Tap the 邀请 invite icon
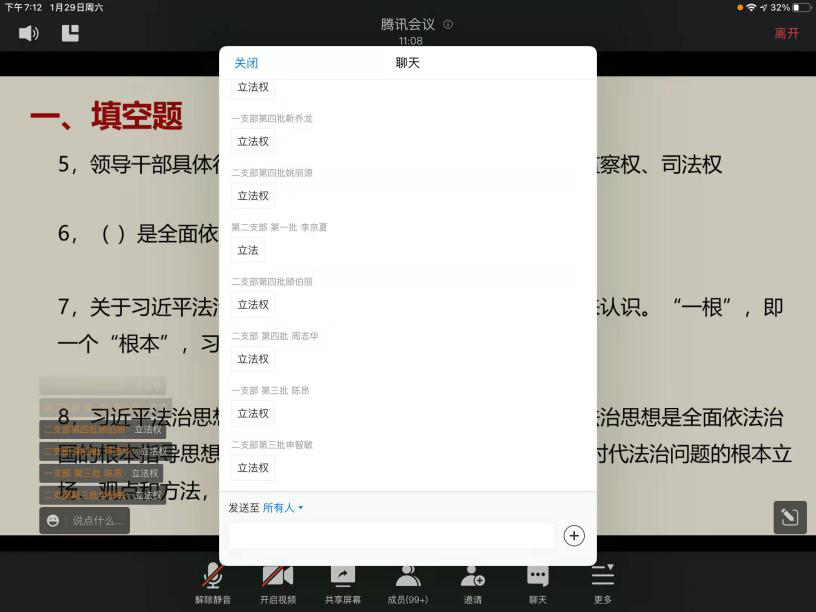Screen dimensions: 816x612 [x=473, y=582]
